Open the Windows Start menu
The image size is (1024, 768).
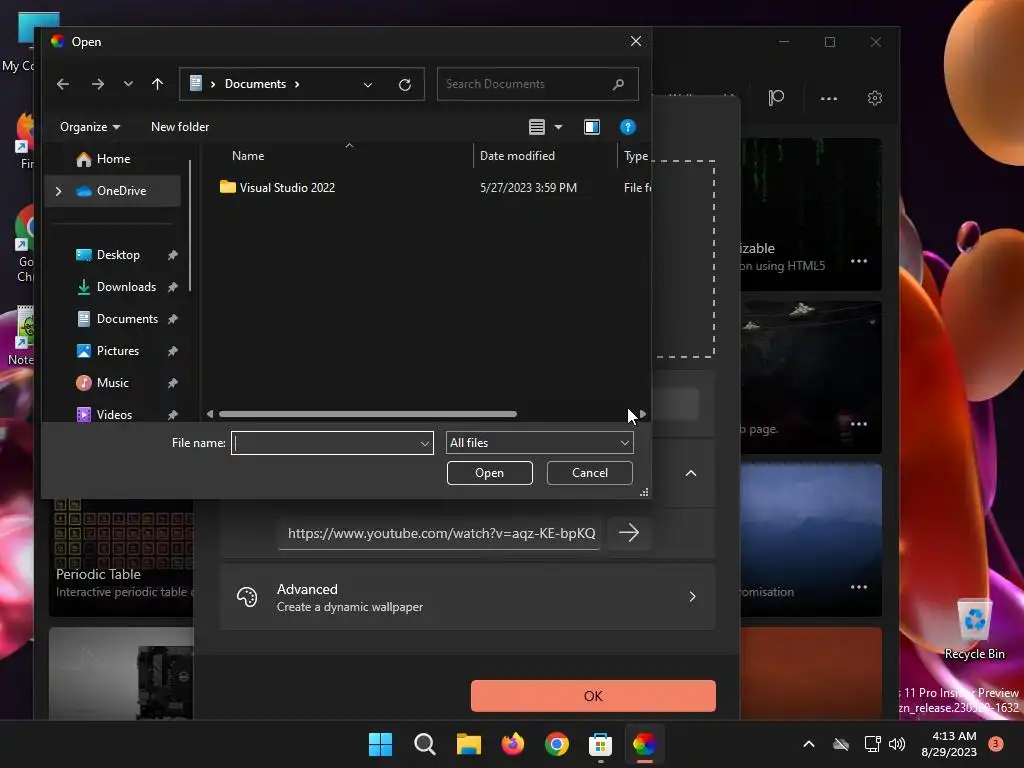pos(380,744)
